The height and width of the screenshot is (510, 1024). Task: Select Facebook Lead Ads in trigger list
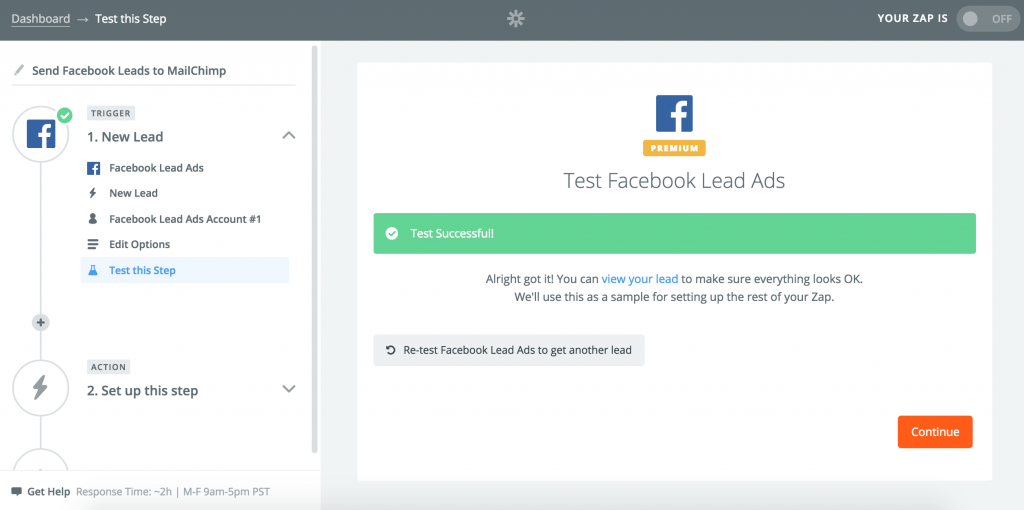pyautogui.click(x=156, y=168)
